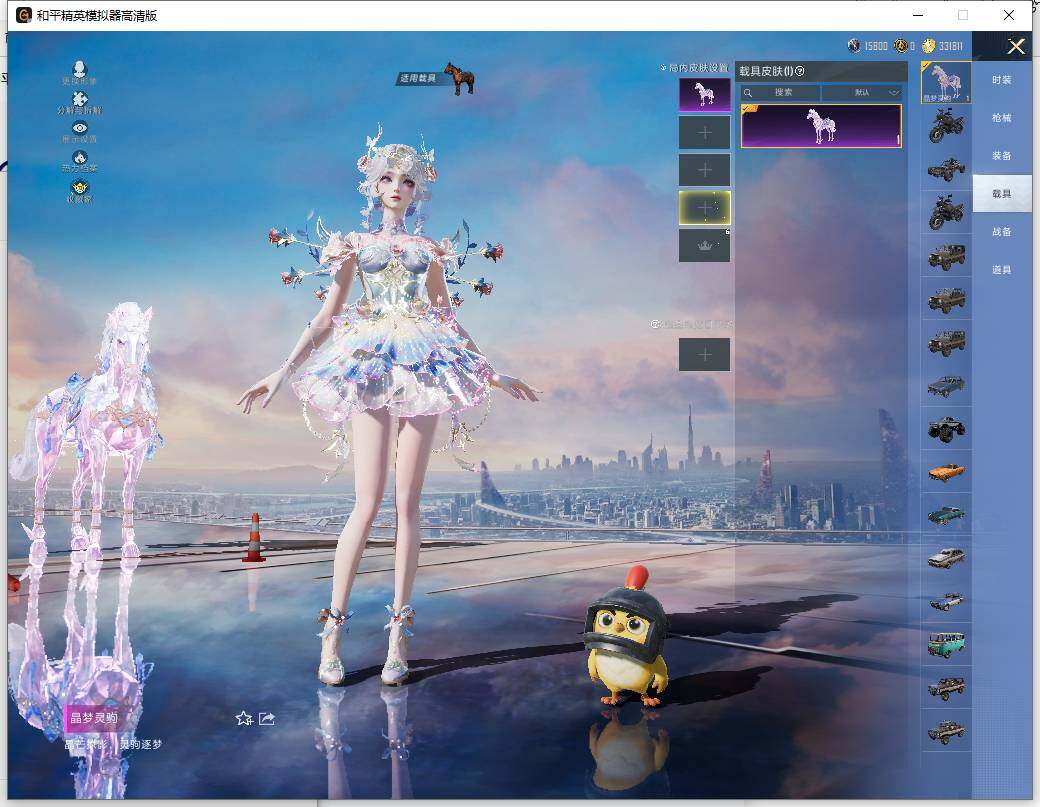The width and height of the screenshot is (1040, 807).
Task: Click the yellow-highlighted empty plus slot
Action: 704,208
